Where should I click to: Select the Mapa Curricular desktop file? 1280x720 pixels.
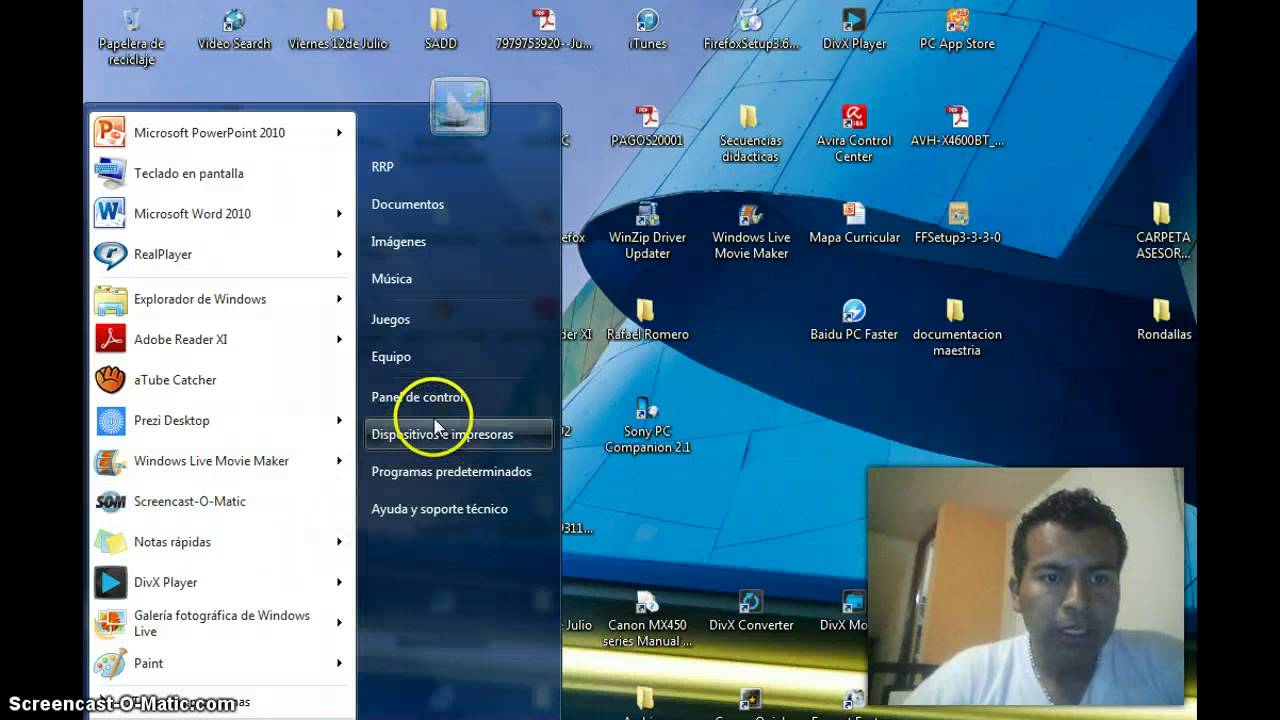(854, 222)
